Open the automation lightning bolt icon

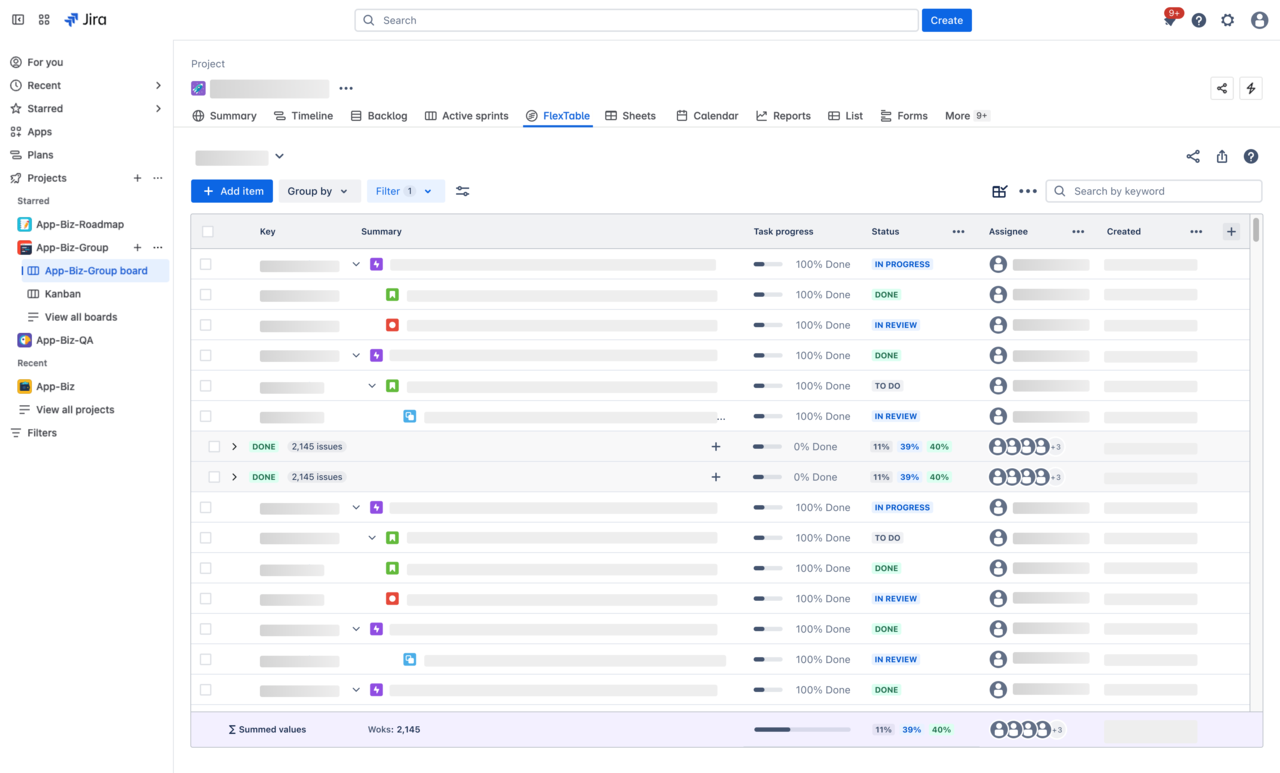(1251, 88)
